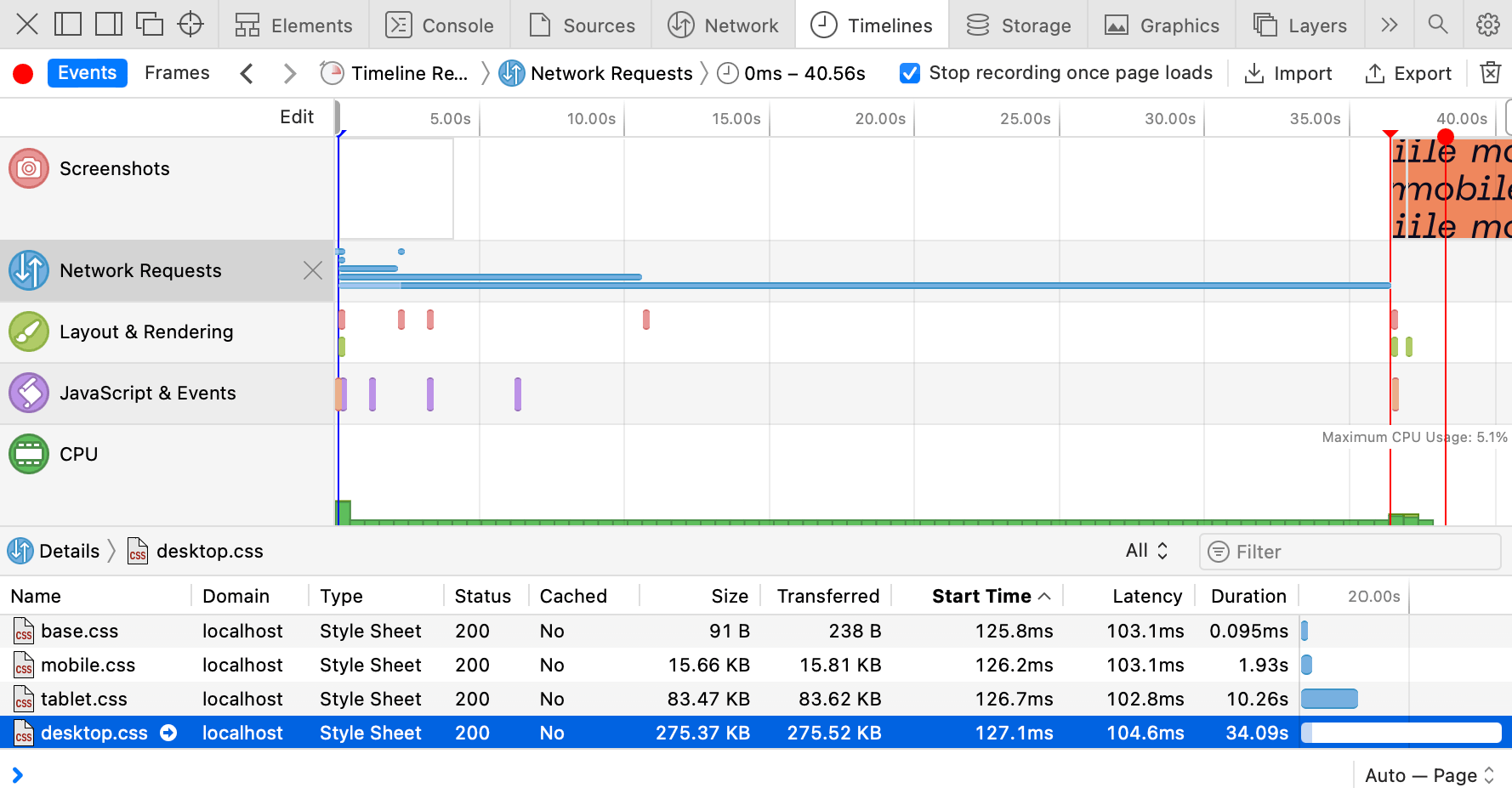Open the Storage tab
Image resolution: width=1512 pixels, height=799 pixels.
1019,25
